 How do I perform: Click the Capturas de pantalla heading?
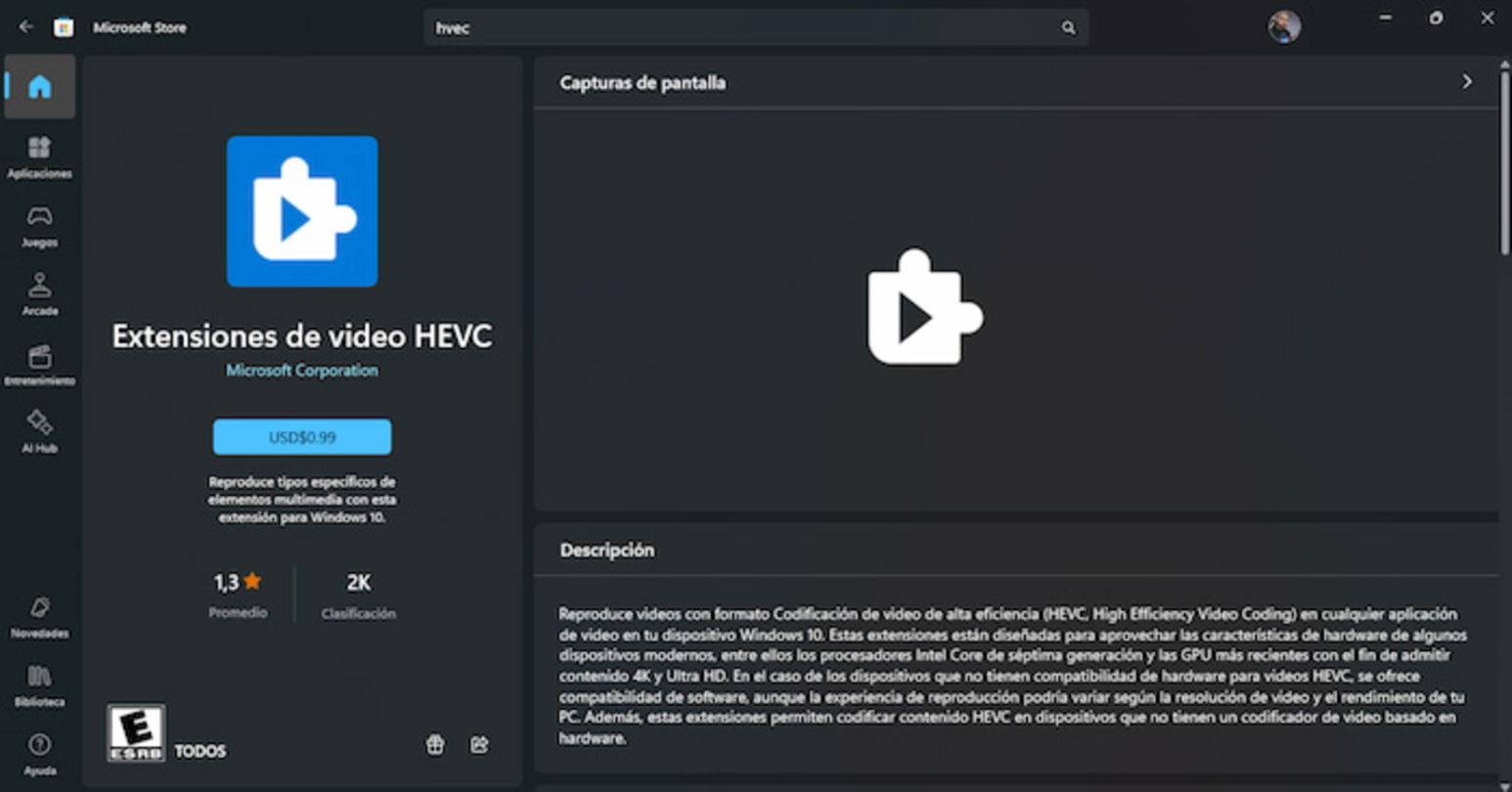pyautogui.click(x=643, y=83)
